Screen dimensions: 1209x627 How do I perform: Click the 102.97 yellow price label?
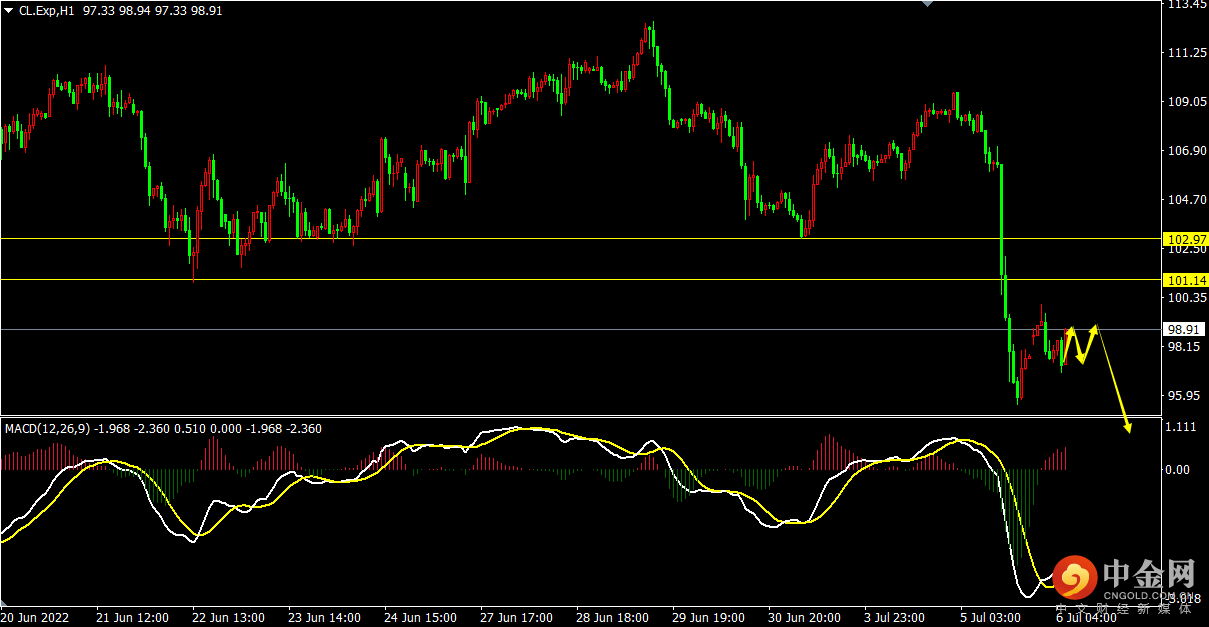click(x=1186, y=239)
